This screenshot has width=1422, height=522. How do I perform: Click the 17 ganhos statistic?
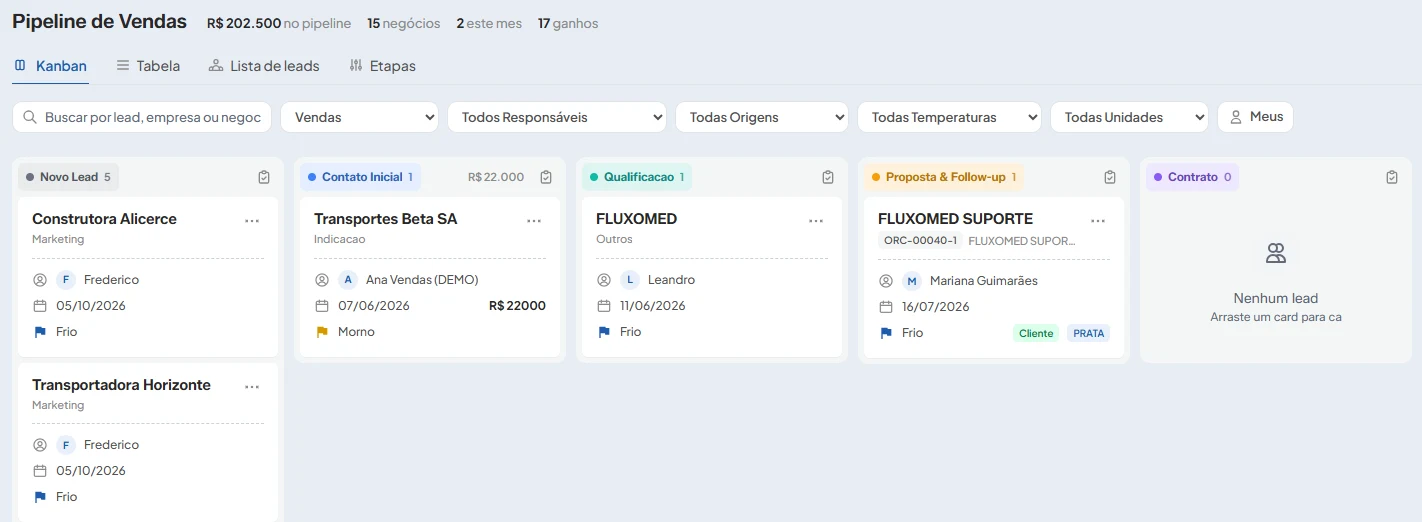point(568,23)
